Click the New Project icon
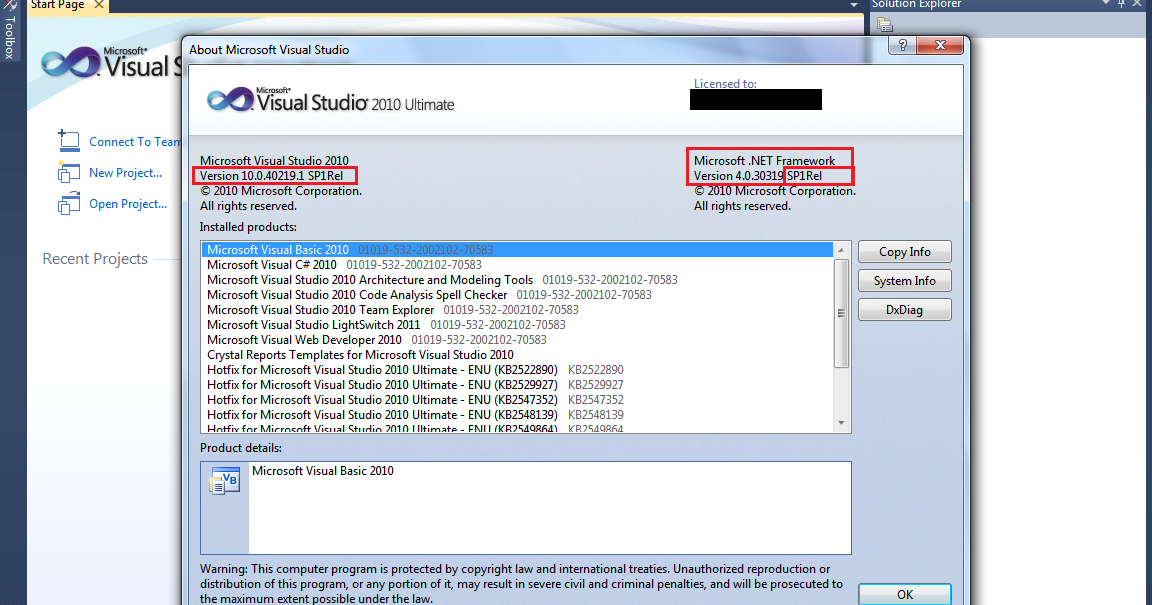The width and height of the screenshot is (1152, 605). pyautogui.click(x=68, y=172)
